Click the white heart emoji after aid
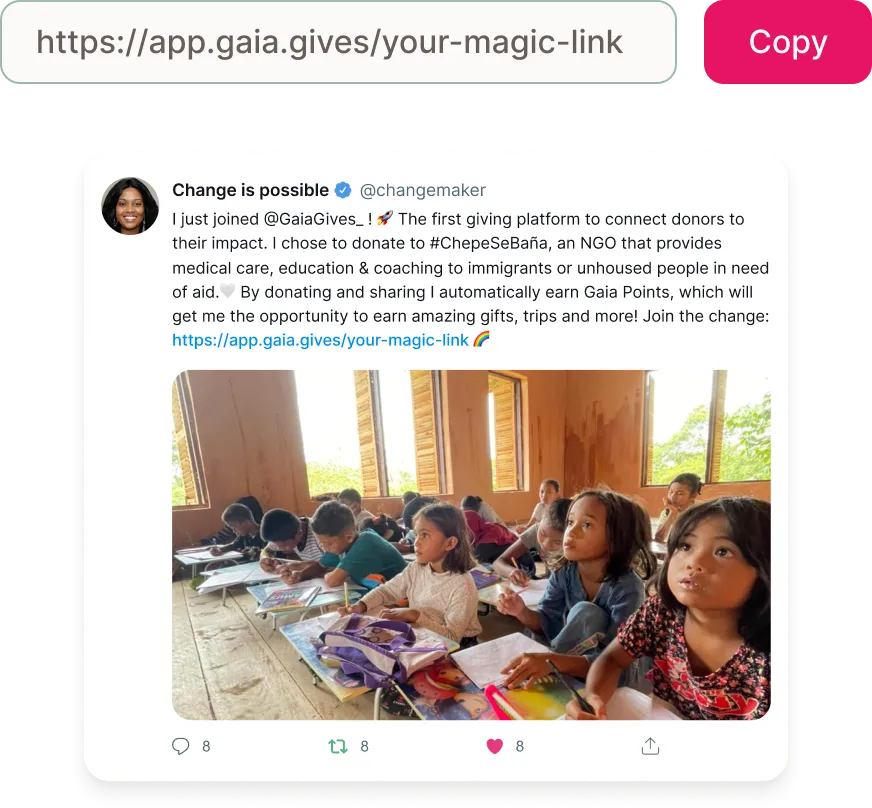872x808 pixels. pos(227,291)
